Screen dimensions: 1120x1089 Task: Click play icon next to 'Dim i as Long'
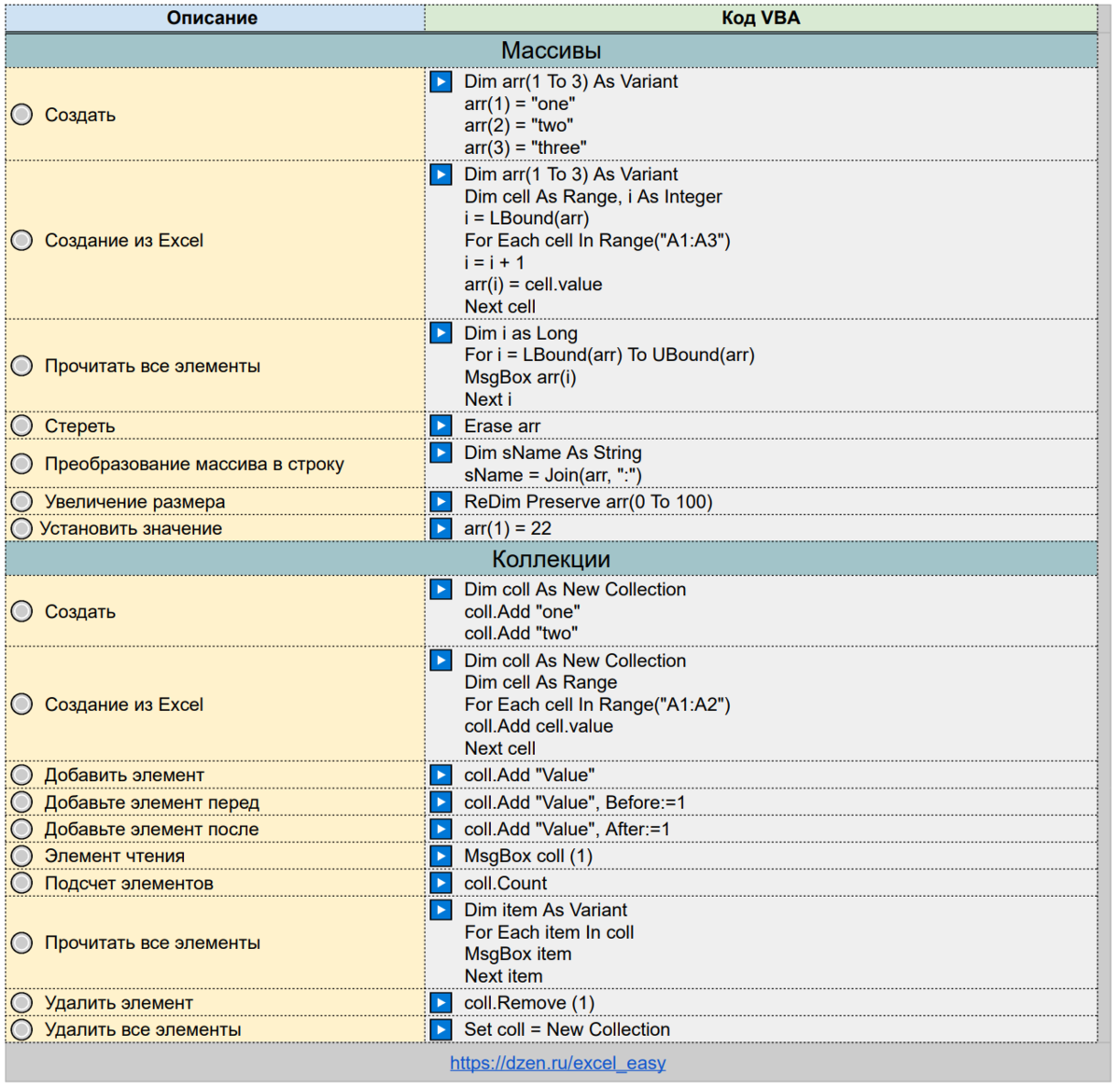click(x=441, y=333)
